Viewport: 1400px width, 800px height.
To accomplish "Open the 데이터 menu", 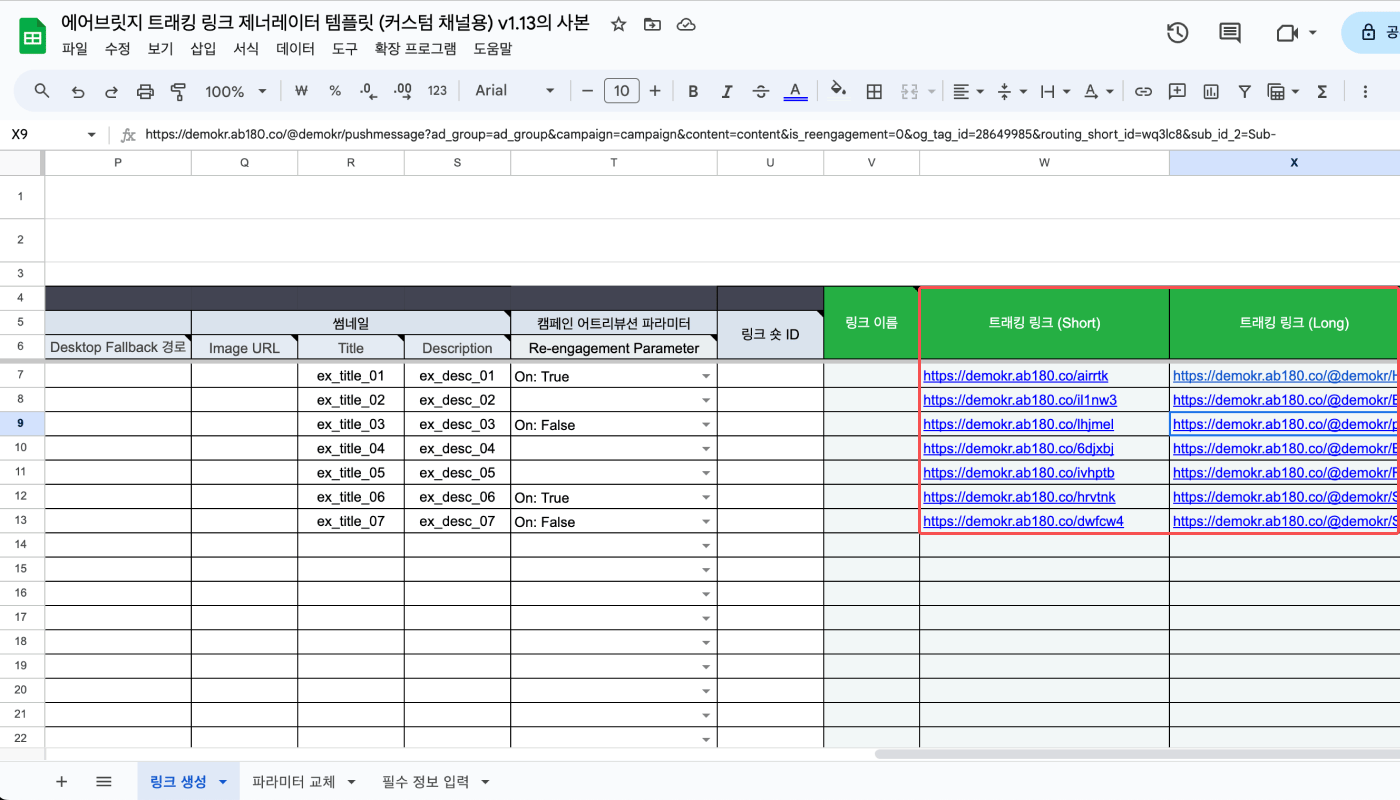I will click(x=295, y=48).
